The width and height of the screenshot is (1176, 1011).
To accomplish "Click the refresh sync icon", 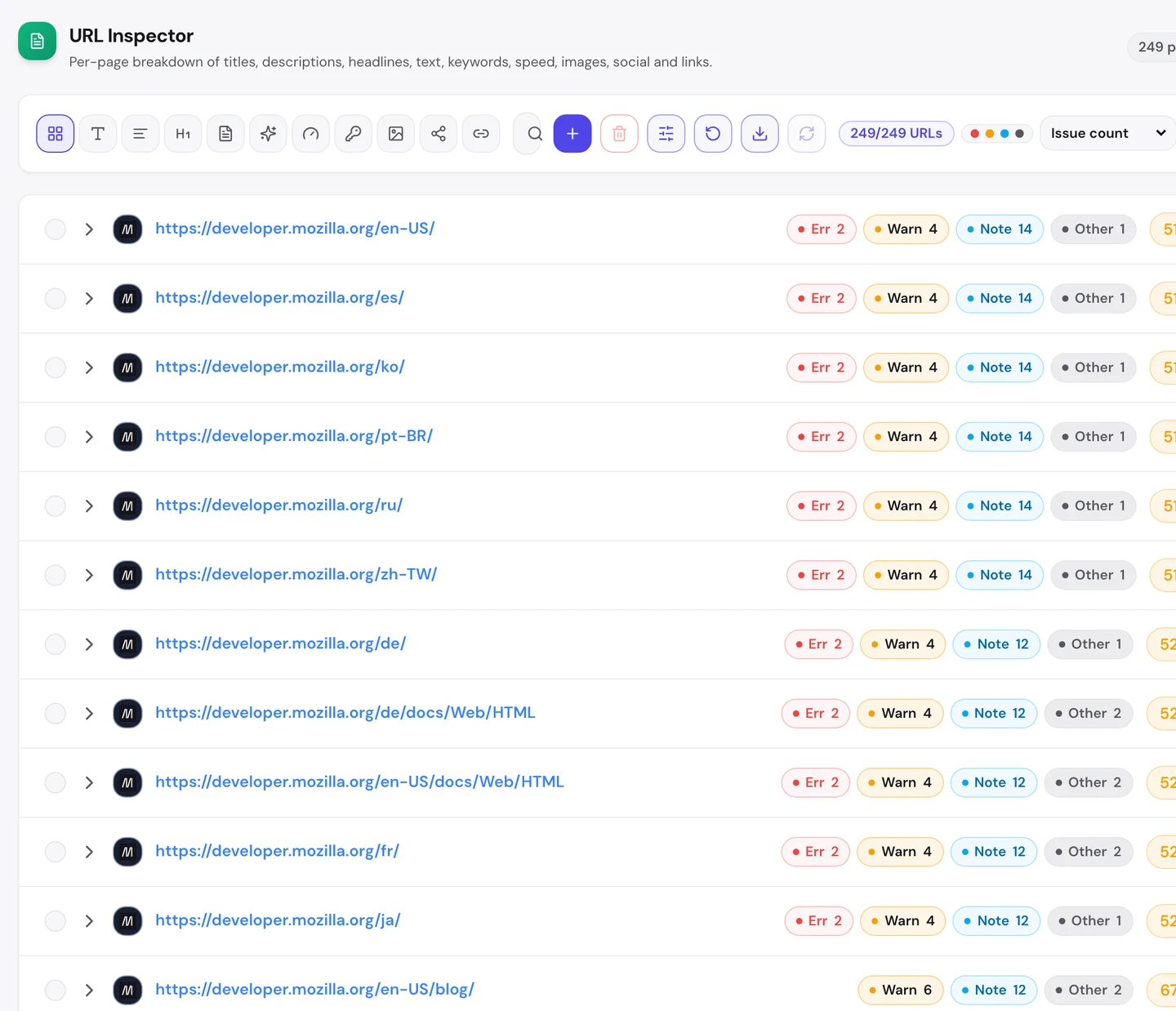I will pos(807,133).
